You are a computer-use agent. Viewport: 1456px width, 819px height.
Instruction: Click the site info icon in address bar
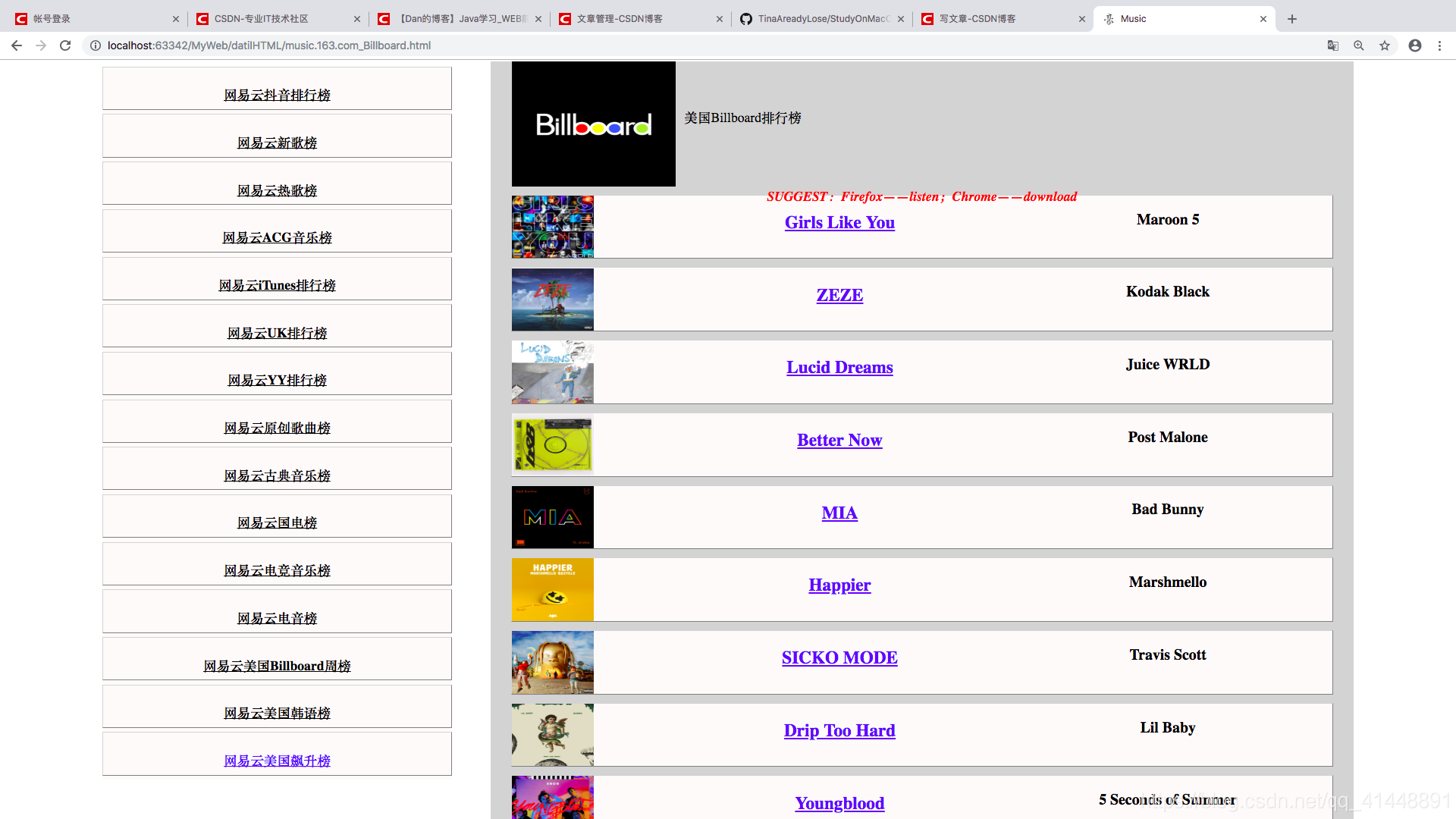click(96, 45)
